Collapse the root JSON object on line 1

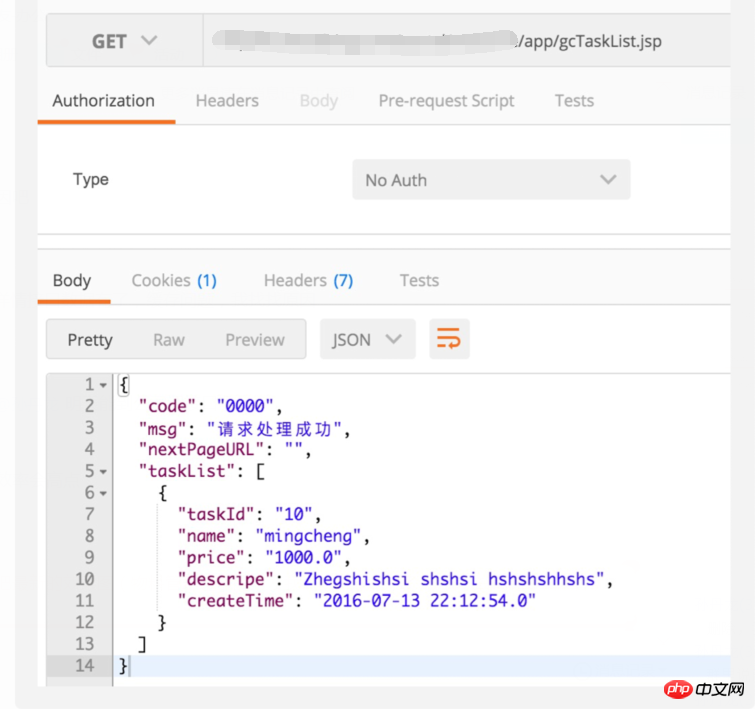(x=103, y=385)
